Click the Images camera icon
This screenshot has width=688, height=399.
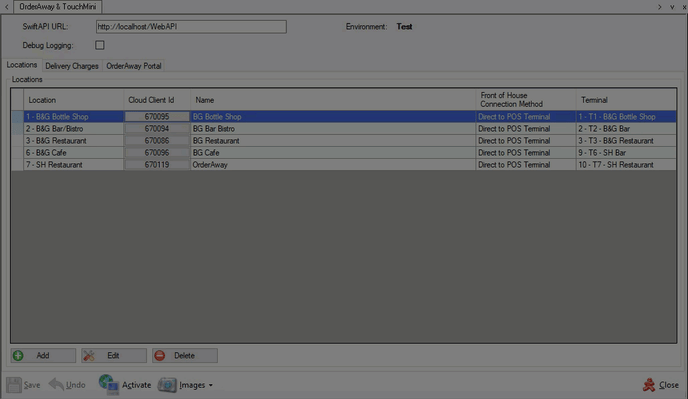[167, 385]
